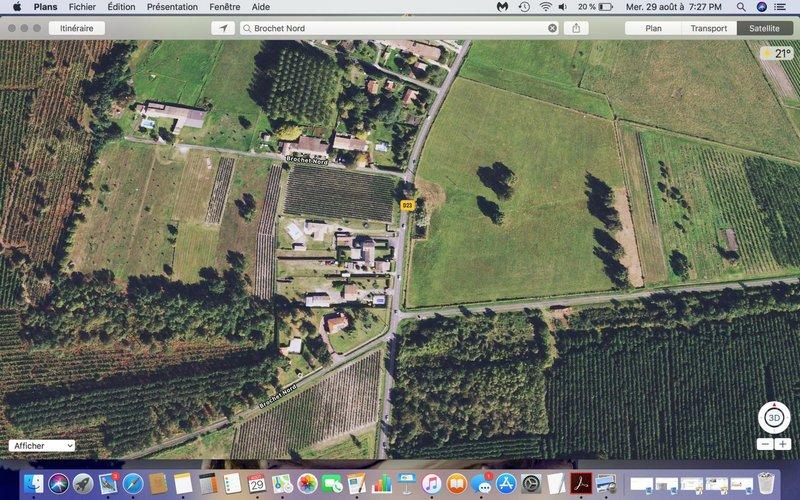Open the Édition menu
This screenshot has width=800, height=500.
(121, 7)
